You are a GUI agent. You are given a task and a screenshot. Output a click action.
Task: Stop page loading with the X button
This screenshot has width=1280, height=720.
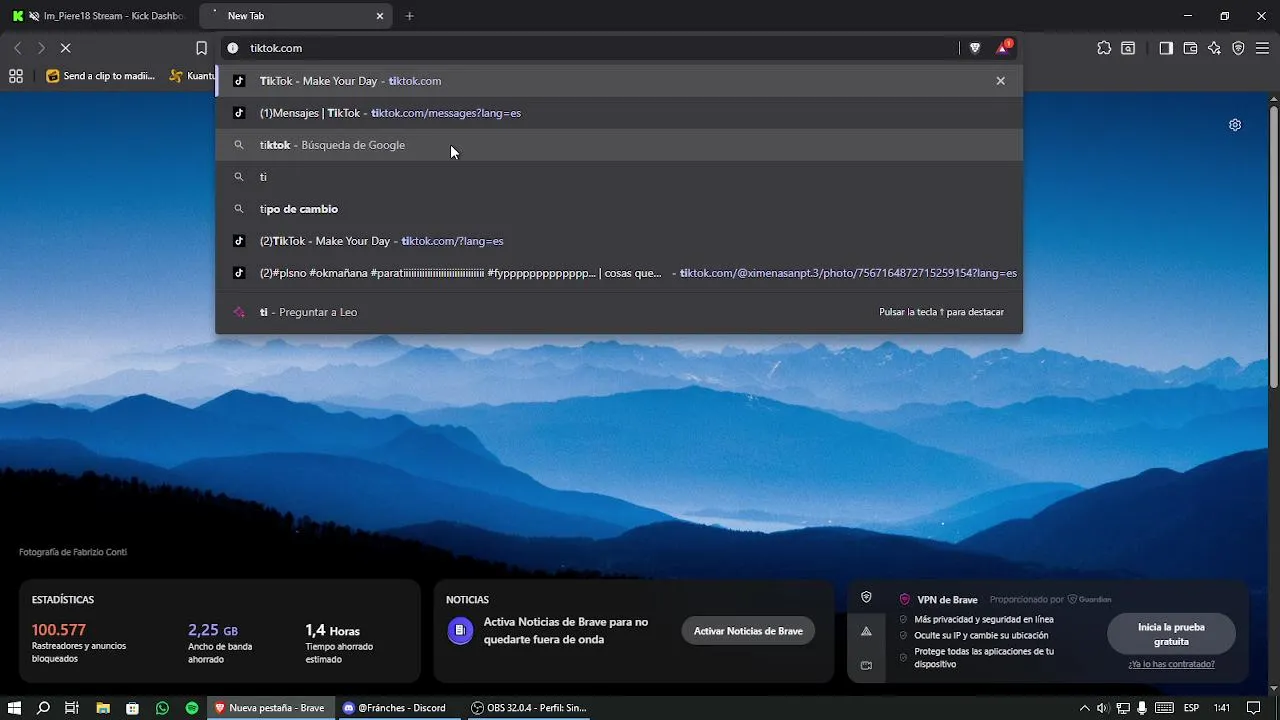65,48
